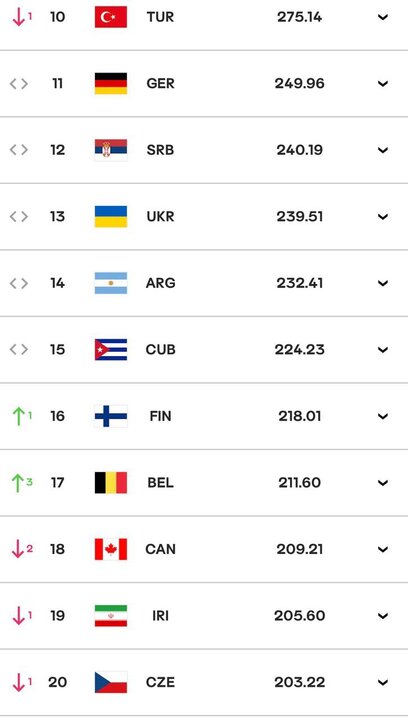Click the Turkey flag icon
This screenshot has height=720, width=408.
coord(111,17)
